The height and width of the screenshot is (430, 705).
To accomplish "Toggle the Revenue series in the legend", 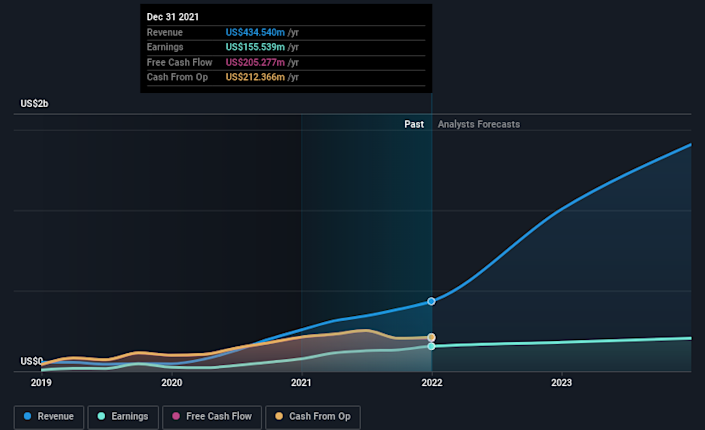I will [48, 416].
